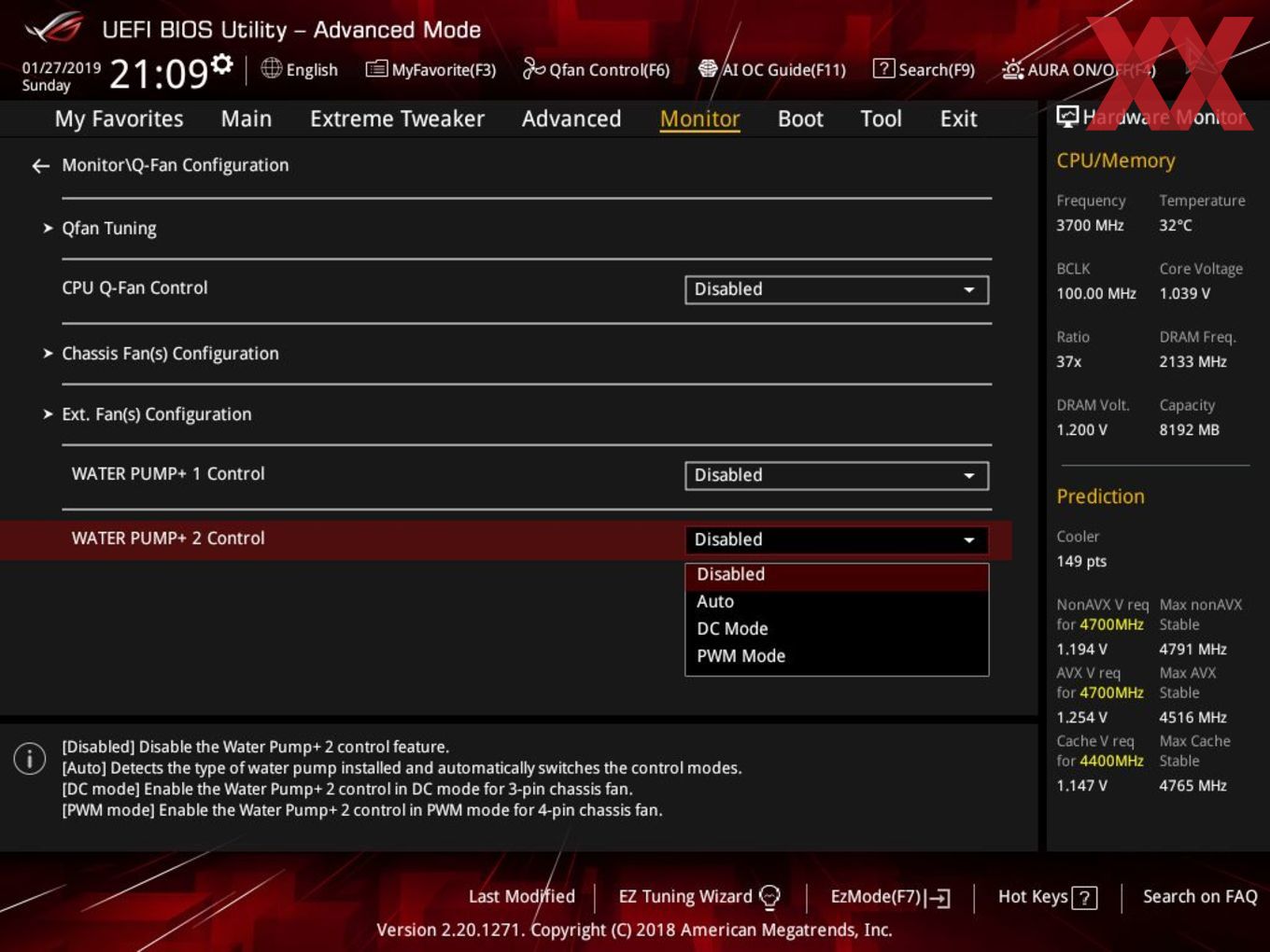
Task: Click the 21:09 clock display
Action: tap(159, 74)
